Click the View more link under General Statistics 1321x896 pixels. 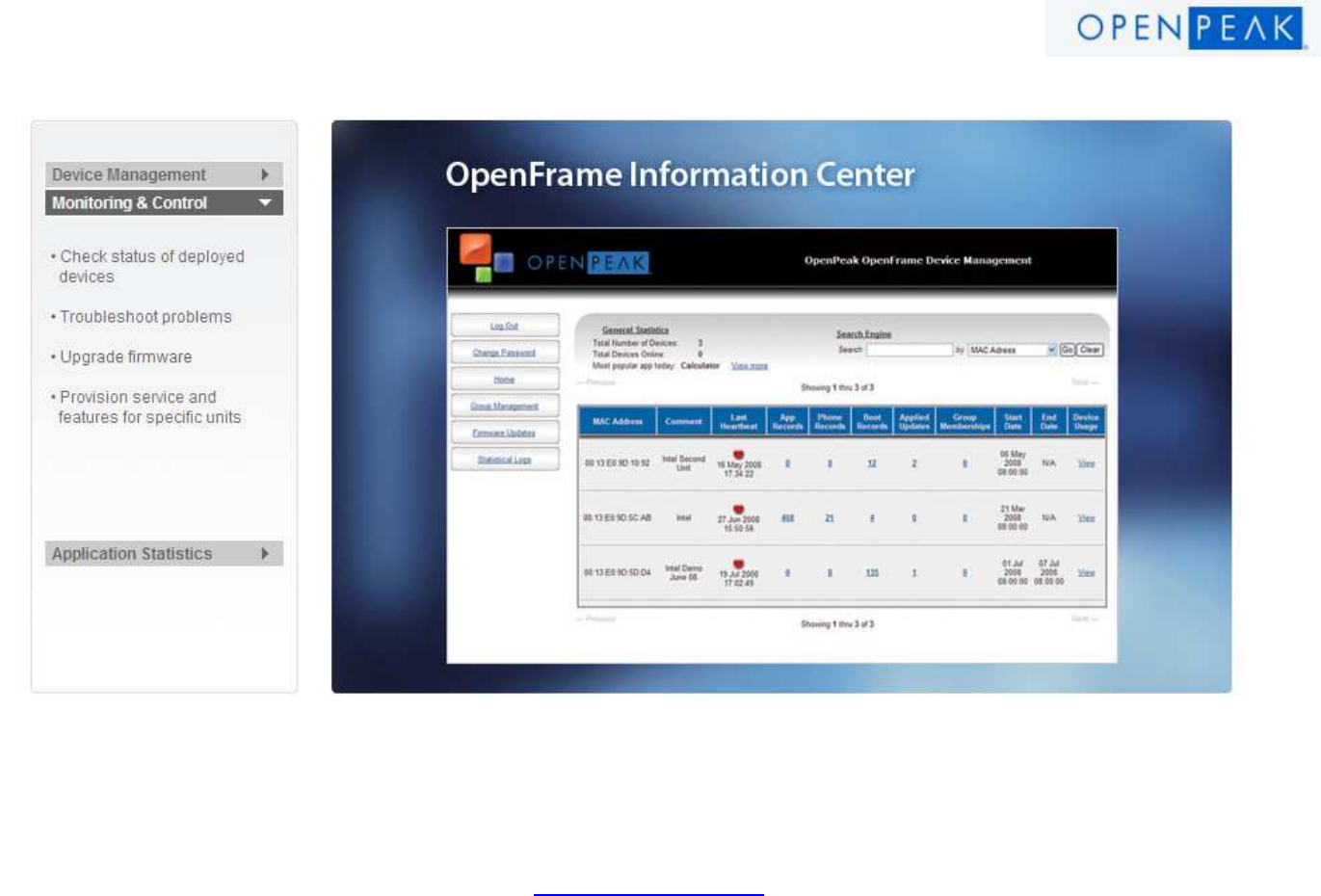tap(750, 366)
